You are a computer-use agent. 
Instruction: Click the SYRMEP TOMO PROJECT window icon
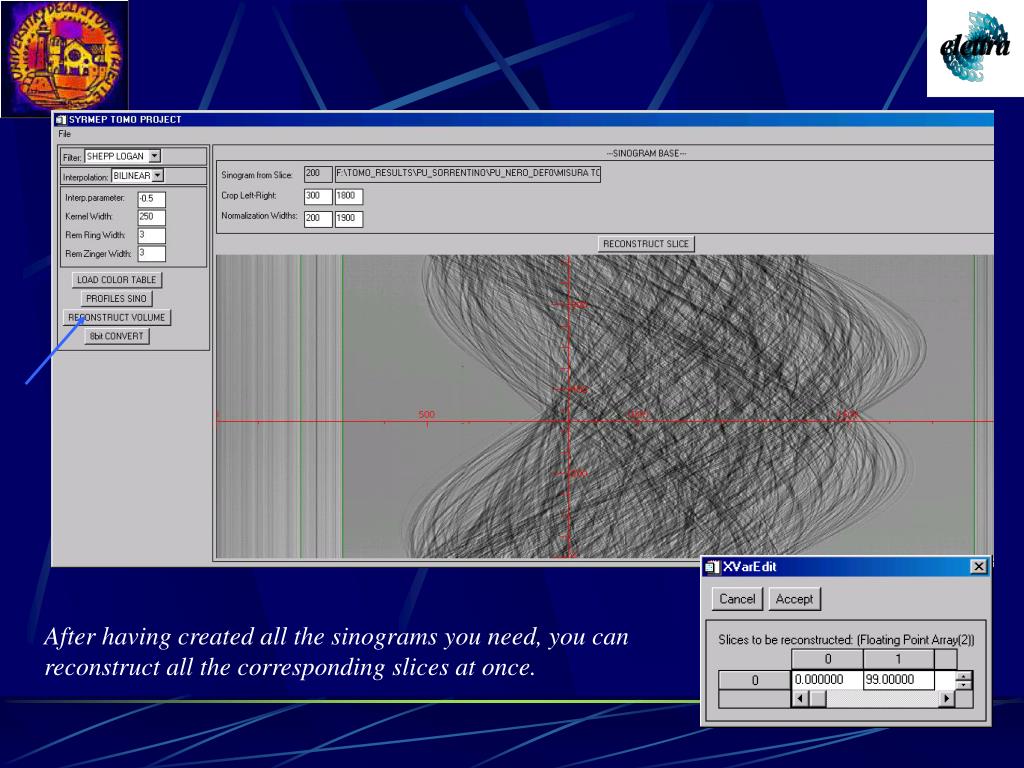coord(61,120)
